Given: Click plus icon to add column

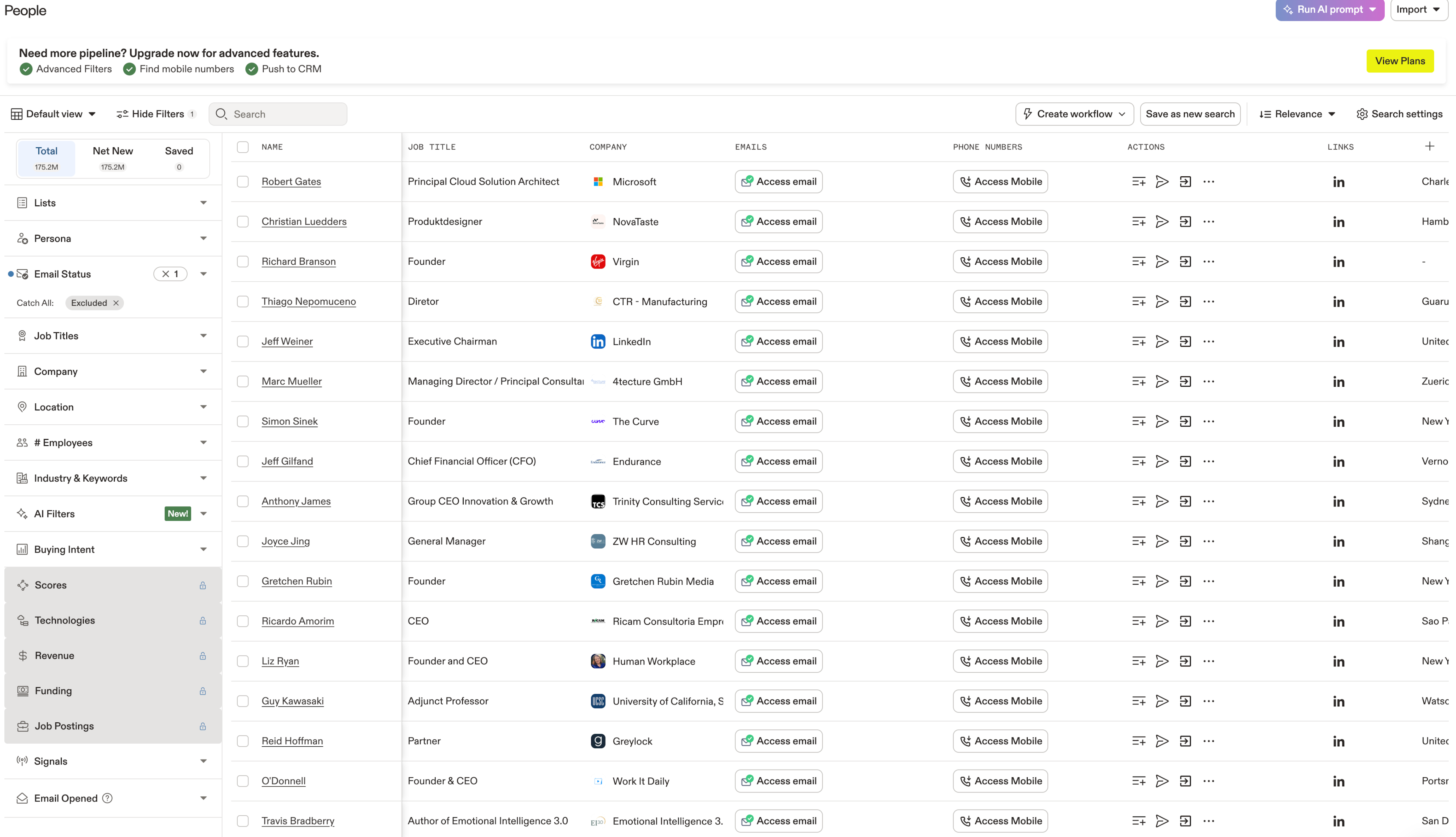Looking at the screenshot, I should pos(1430,146).
